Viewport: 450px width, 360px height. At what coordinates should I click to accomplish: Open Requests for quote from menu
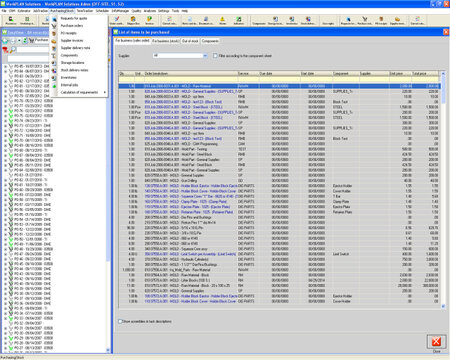pos(74,18)
